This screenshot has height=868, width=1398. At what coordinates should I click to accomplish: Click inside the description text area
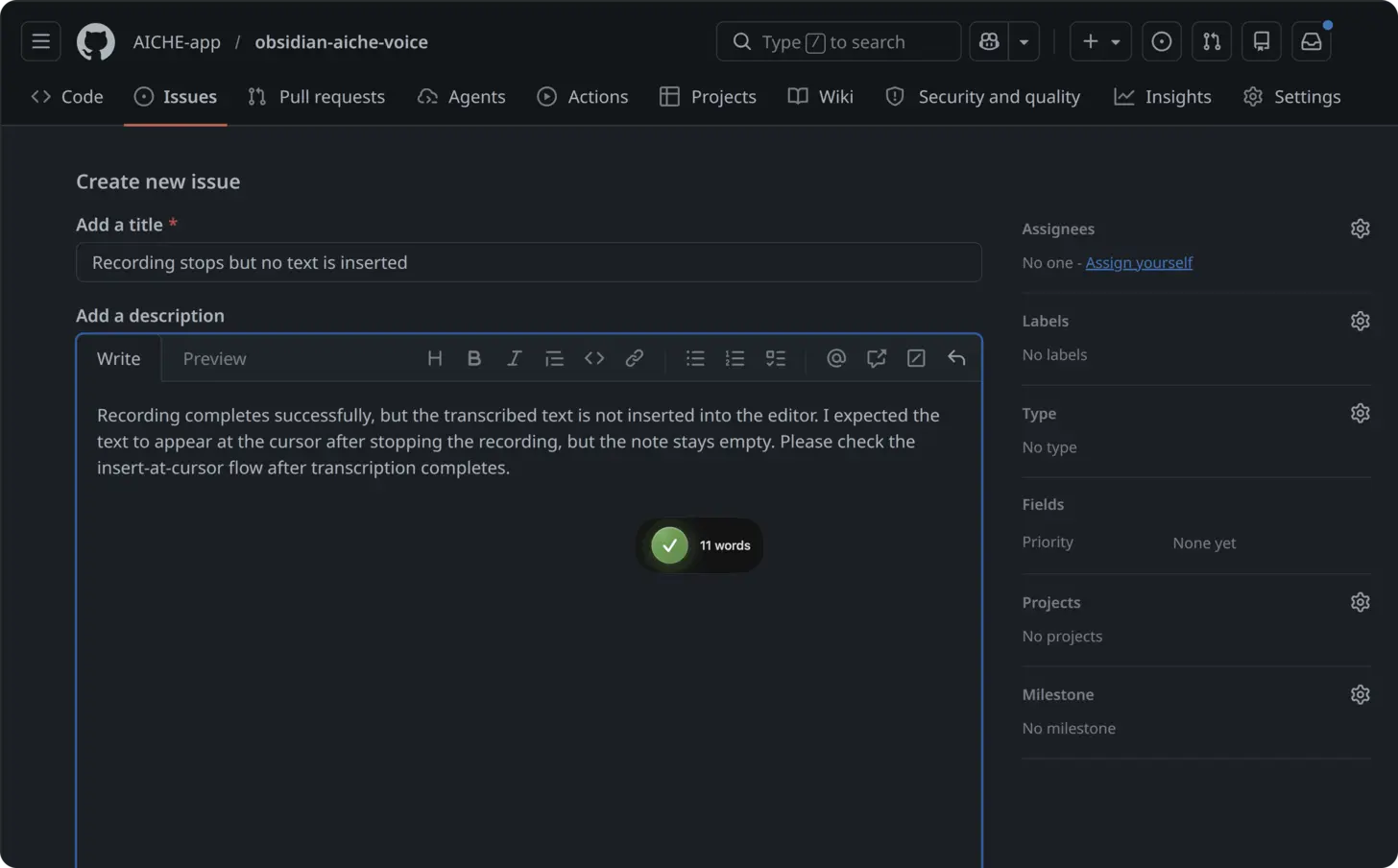(529, 624)
